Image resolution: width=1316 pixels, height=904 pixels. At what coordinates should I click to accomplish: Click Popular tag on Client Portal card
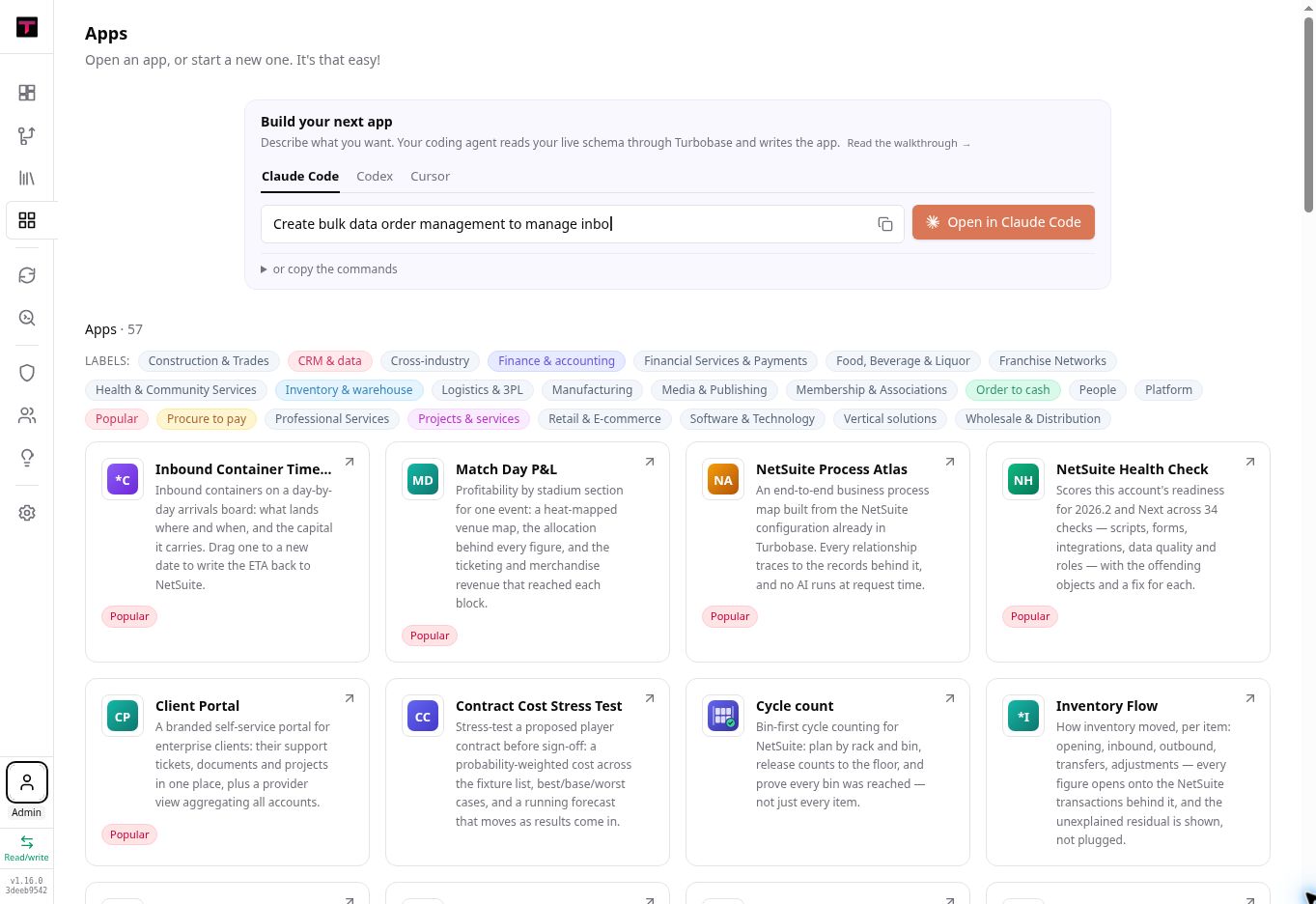click(x=129, y=834)
